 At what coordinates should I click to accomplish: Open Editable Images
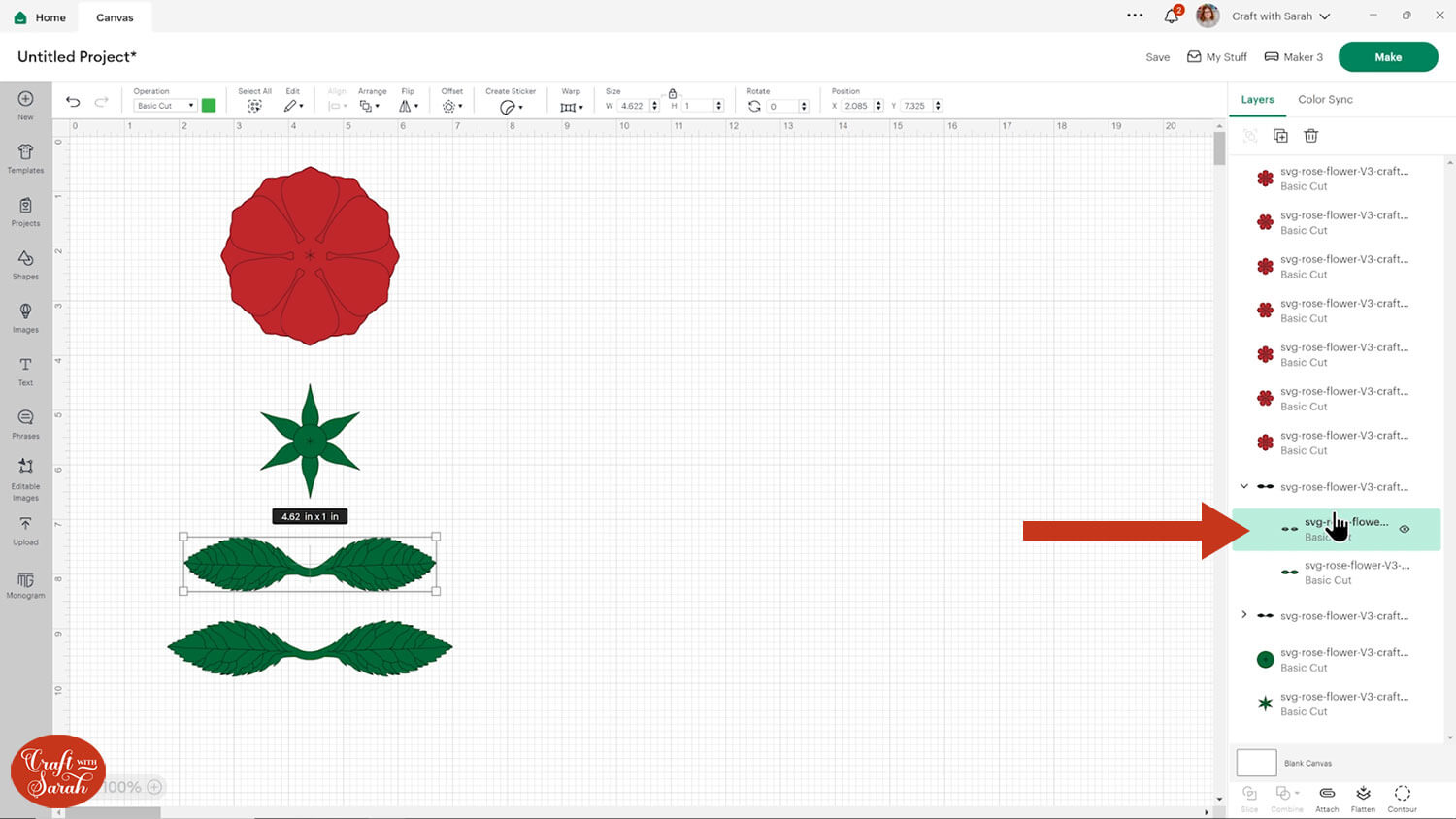point(25,479)
